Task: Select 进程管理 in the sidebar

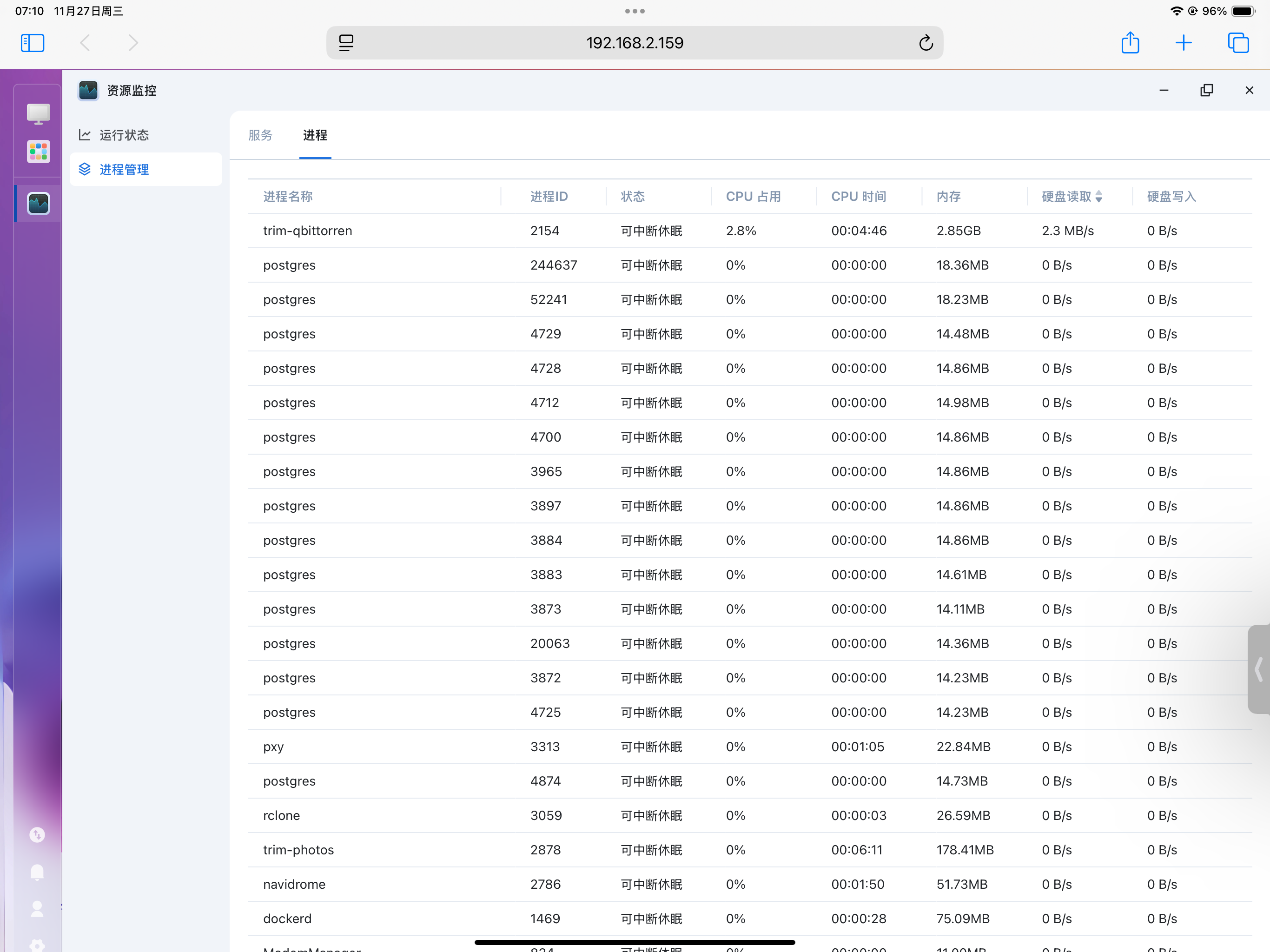Action: tap(146, 169)
